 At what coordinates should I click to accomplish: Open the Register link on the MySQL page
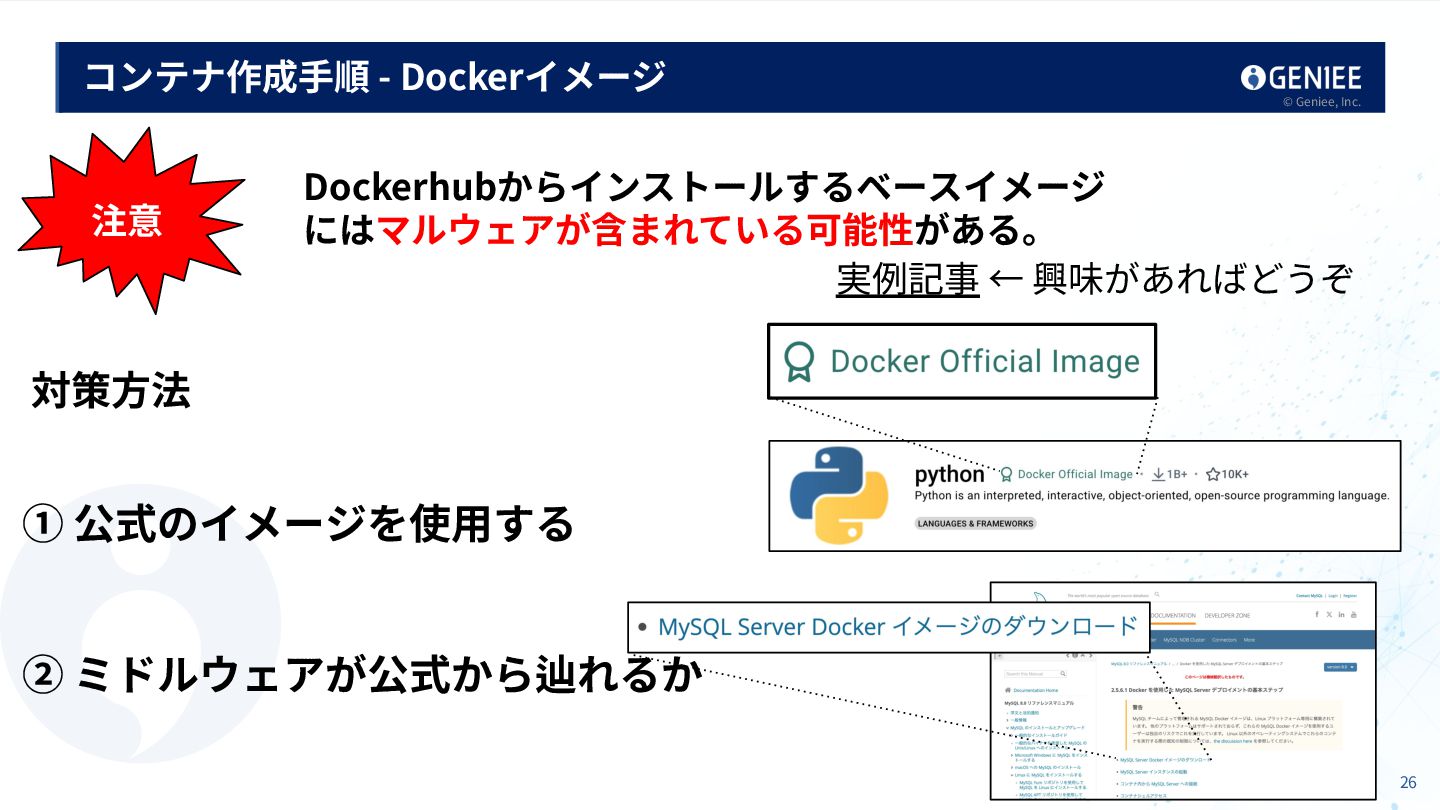point(1350,596)
